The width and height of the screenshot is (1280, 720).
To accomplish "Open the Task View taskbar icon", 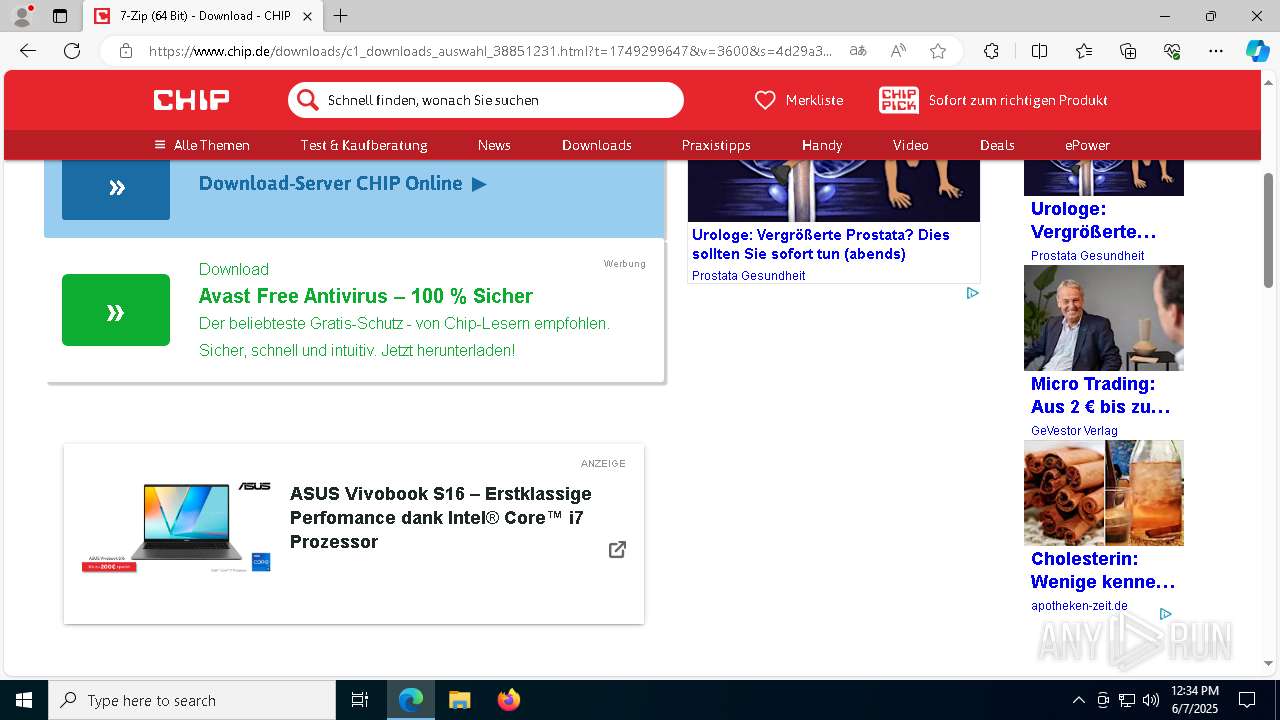I will click(360, 700).
